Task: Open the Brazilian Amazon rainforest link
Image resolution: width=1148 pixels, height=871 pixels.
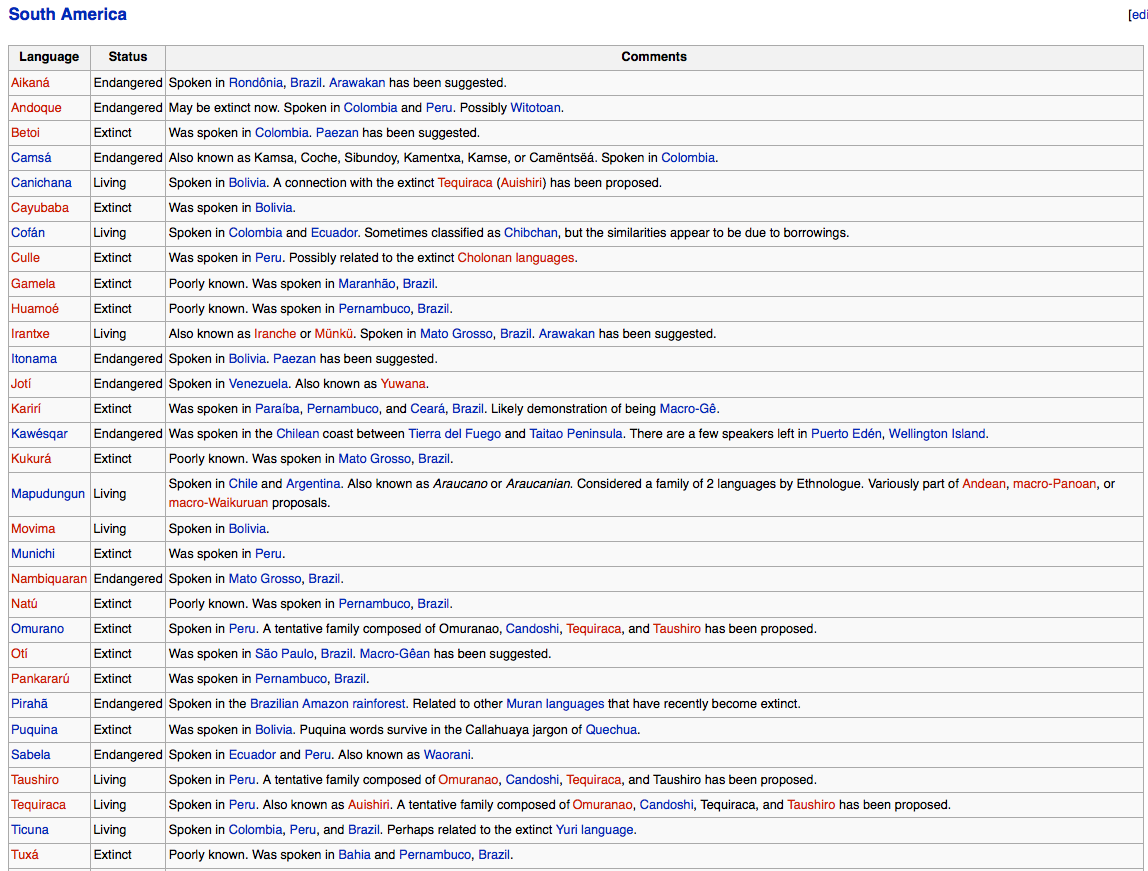Action: tap(327, 703)
